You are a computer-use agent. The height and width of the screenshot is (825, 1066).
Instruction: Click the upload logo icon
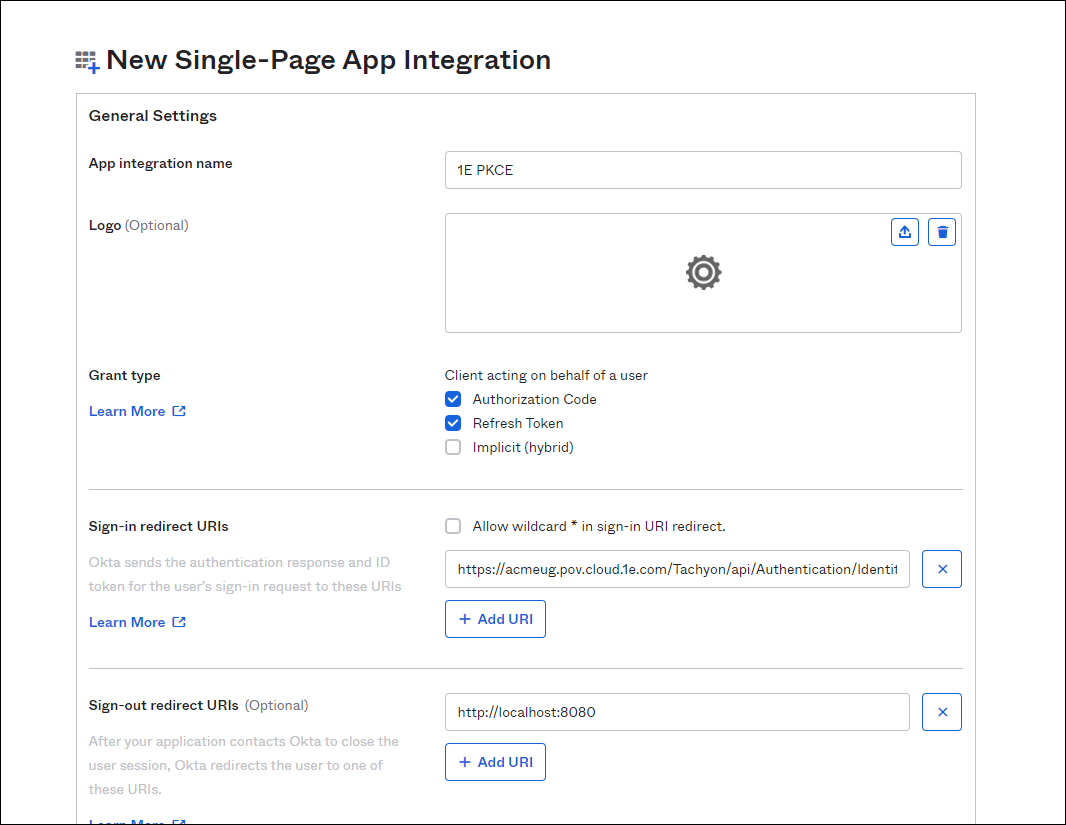(904, 232)
